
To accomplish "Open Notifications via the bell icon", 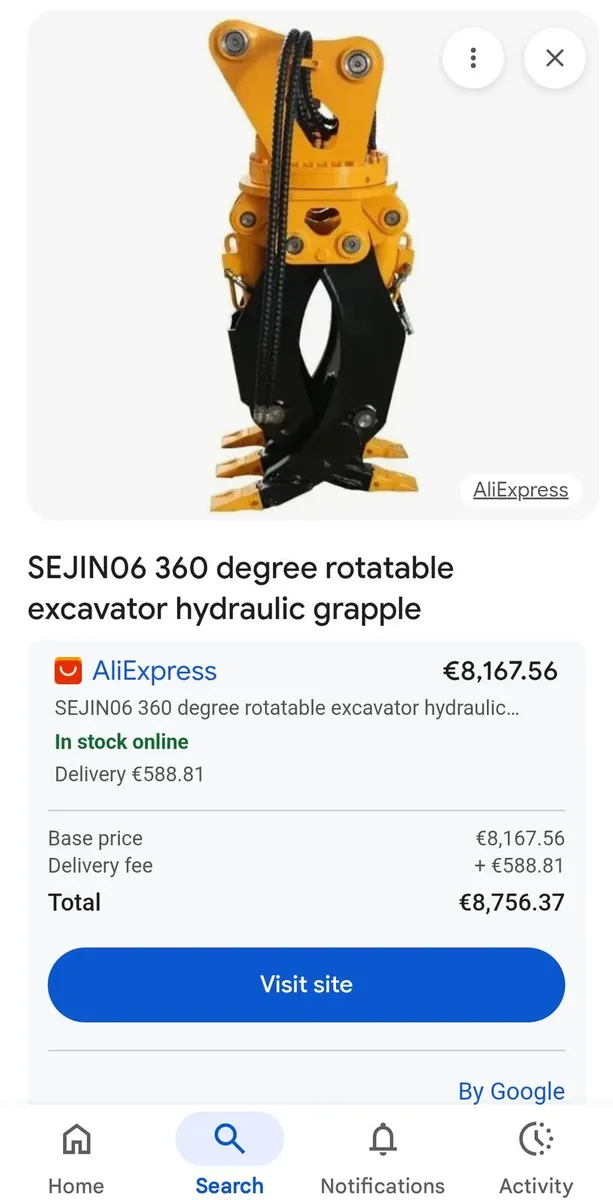I will click(x=382, y=1139).
